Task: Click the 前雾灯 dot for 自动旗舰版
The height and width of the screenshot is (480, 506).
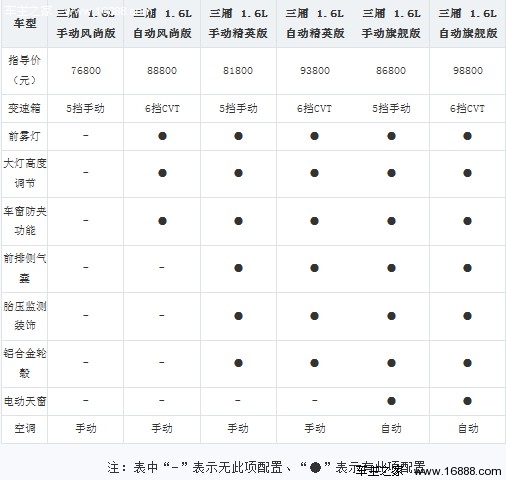Action: [x=467, y=136]
